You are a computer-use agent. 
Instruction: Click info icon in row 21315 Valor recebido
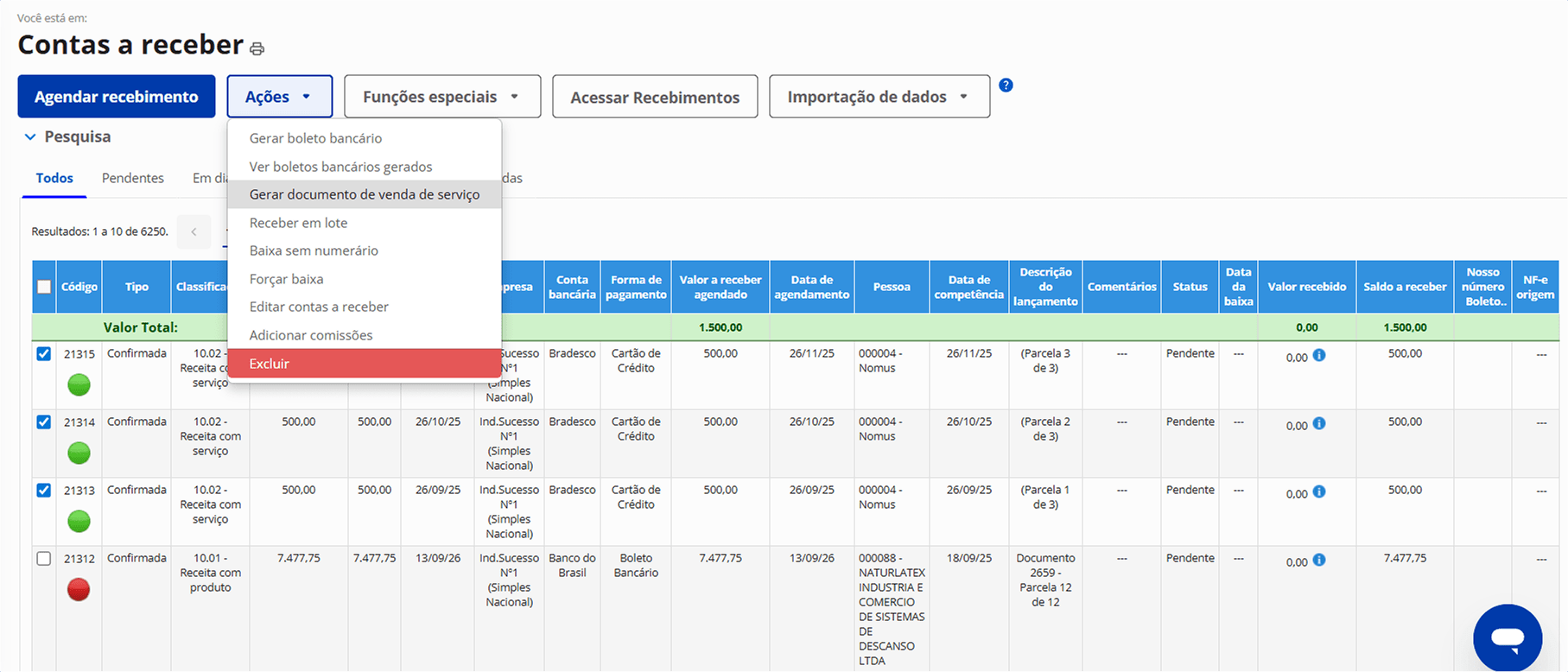1319,355
